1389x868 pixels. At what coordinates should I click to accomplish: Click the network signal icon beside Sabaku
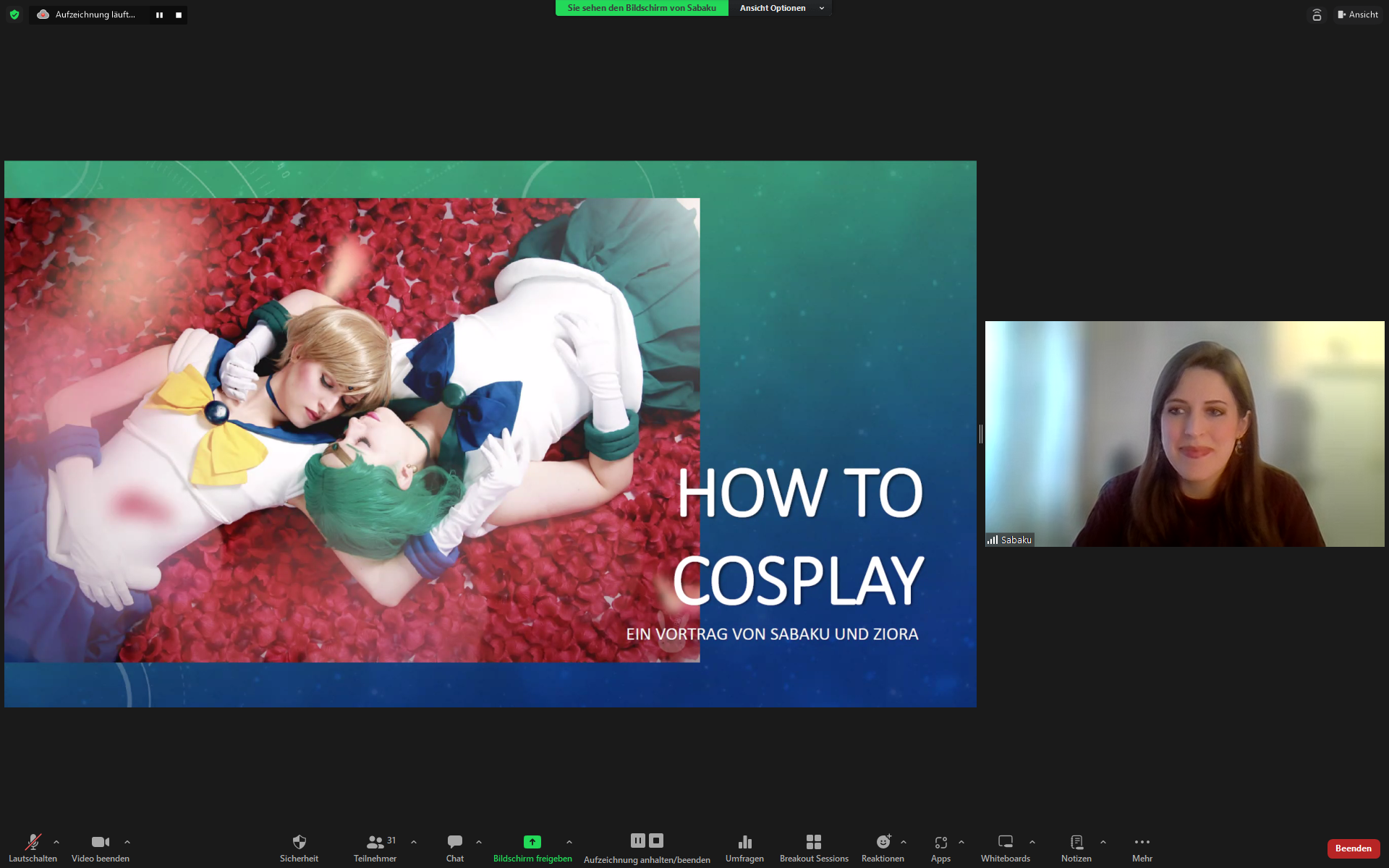[993, 540]
